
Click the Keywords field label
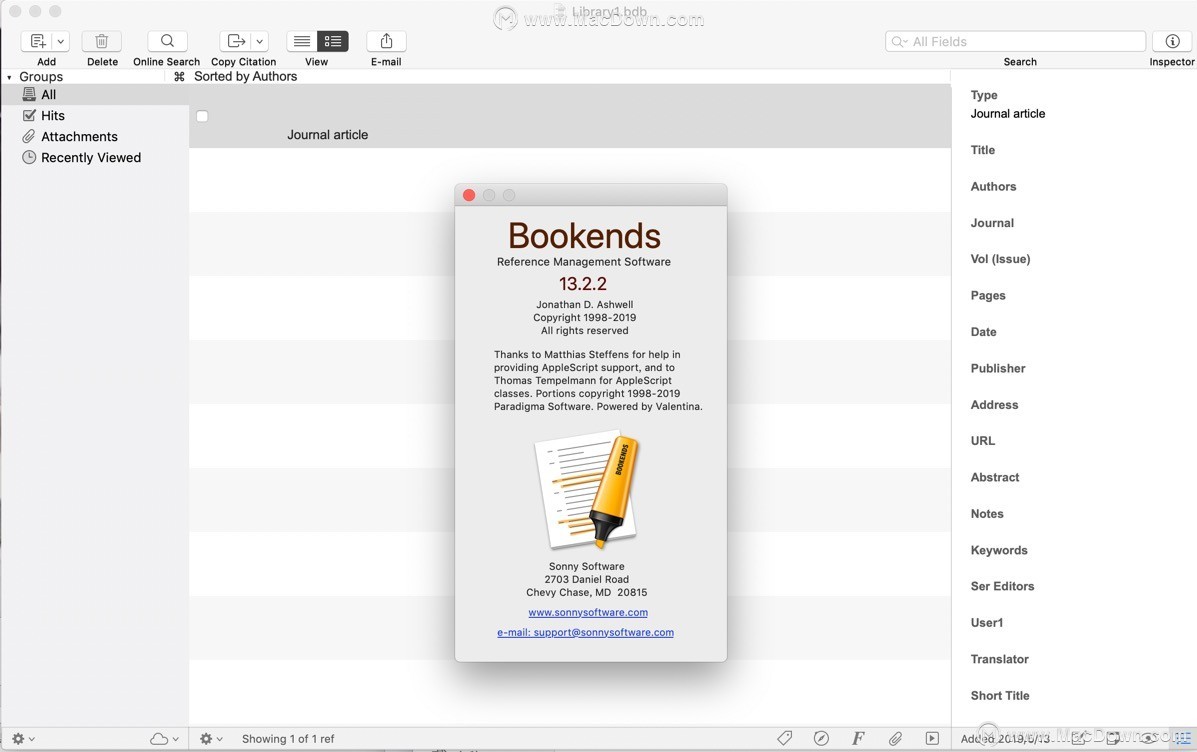(999, 550)
